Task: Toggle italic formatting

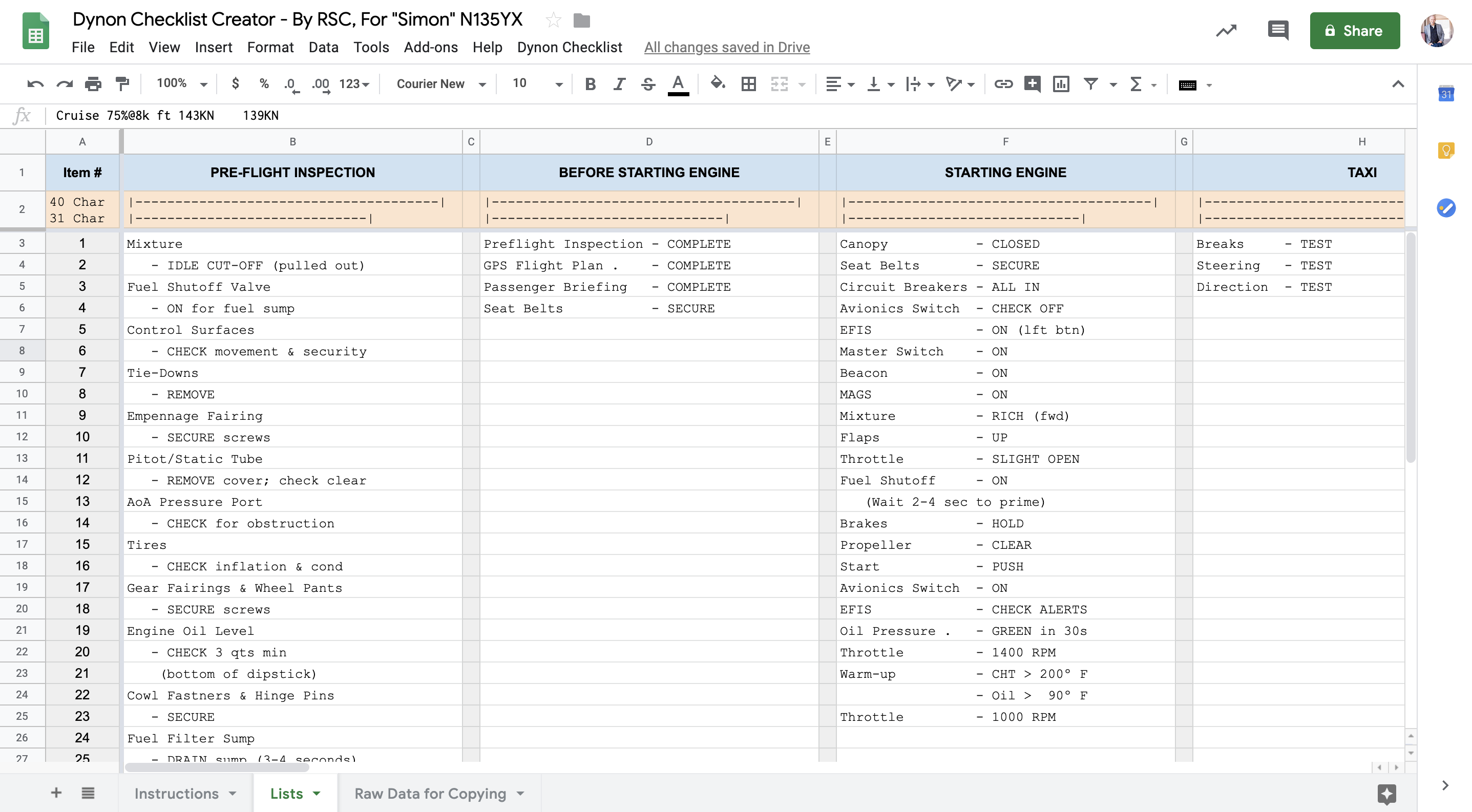Action: (619, 84)
